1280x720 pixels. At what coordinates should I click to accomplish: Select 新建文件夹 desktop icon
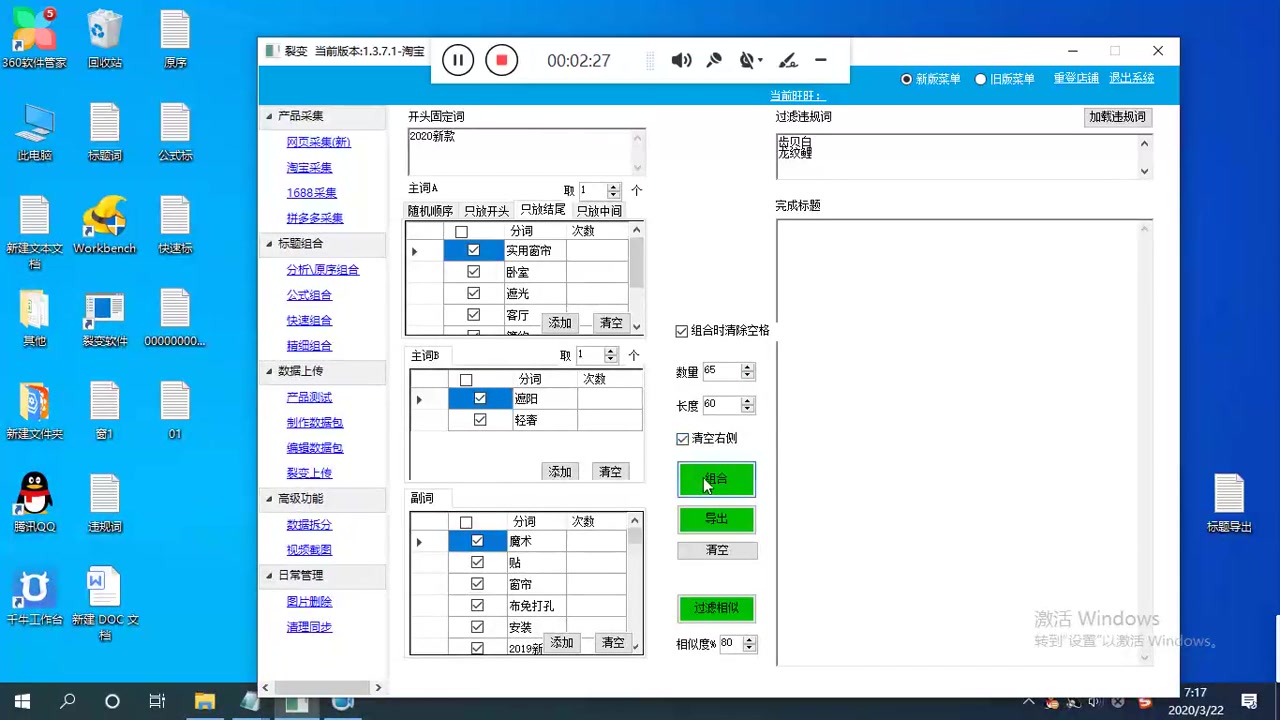[34, 410]
